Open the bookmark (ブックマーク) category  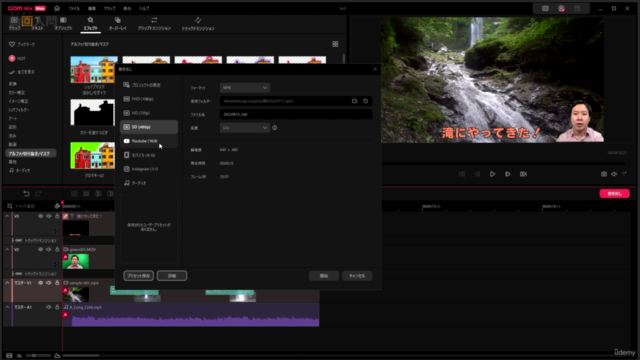point(22,44)
